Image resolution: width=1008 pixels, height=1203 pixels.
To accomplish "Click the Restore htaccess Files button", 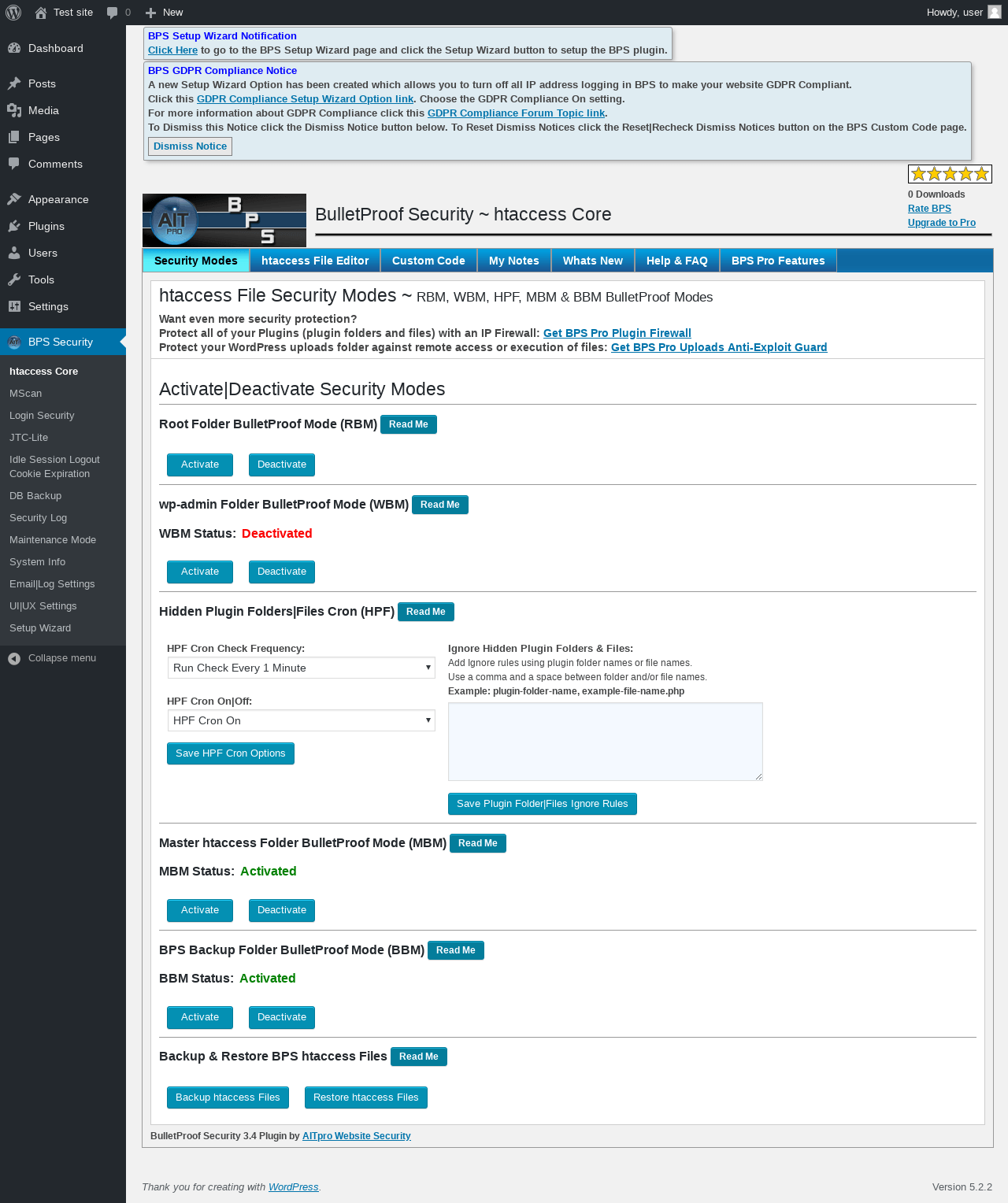I will (x=366, y=1098).
